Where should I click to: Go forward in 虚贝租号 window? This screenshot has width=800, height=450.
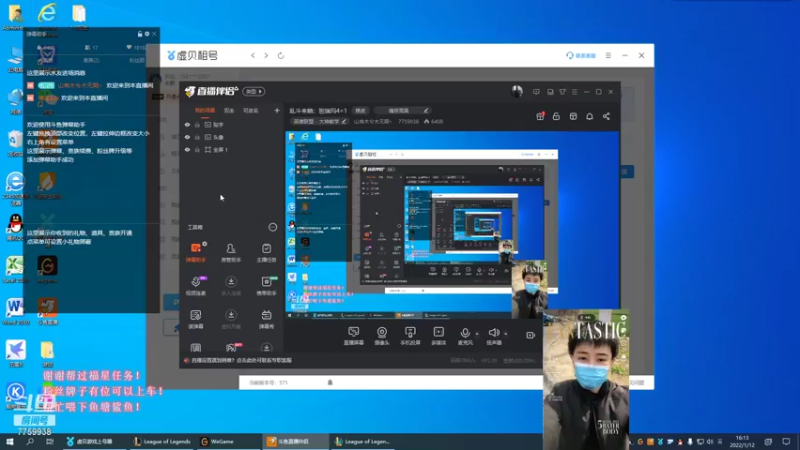266,55
